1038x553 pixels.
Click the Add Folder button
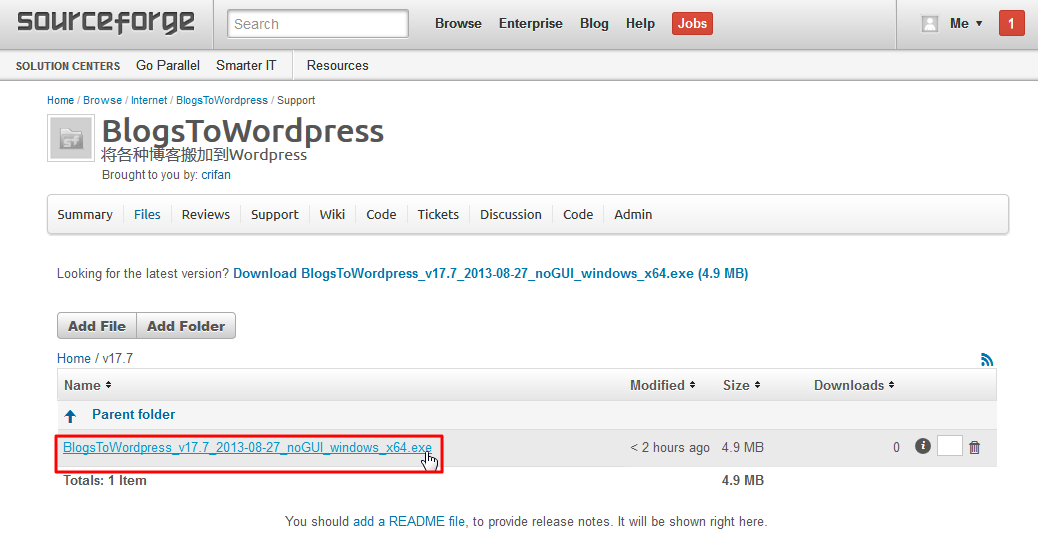[186, 326]
